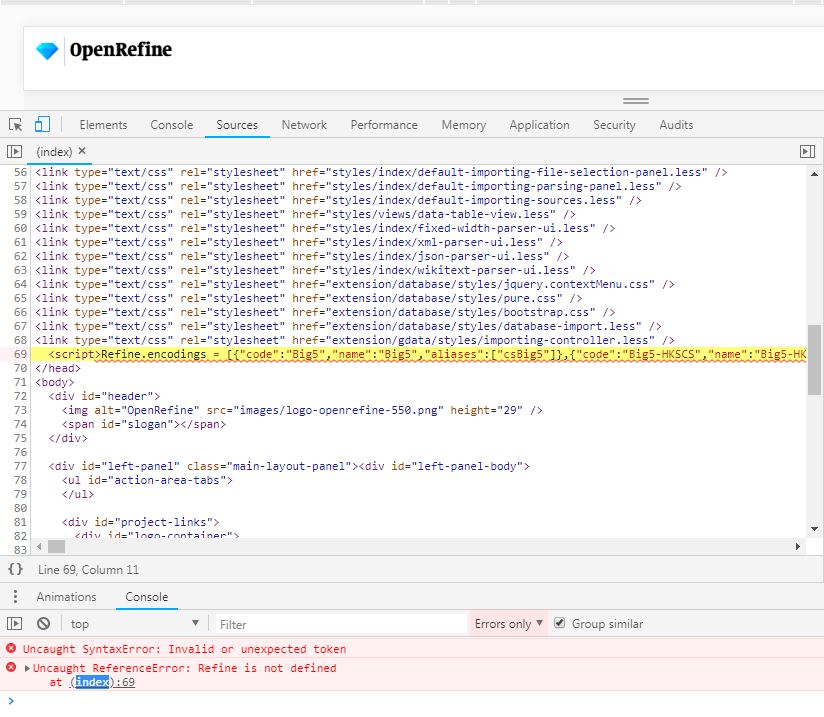824x717 pixels.
Task: Open the Animations tab in the drawer
Action: click(67, 596)
